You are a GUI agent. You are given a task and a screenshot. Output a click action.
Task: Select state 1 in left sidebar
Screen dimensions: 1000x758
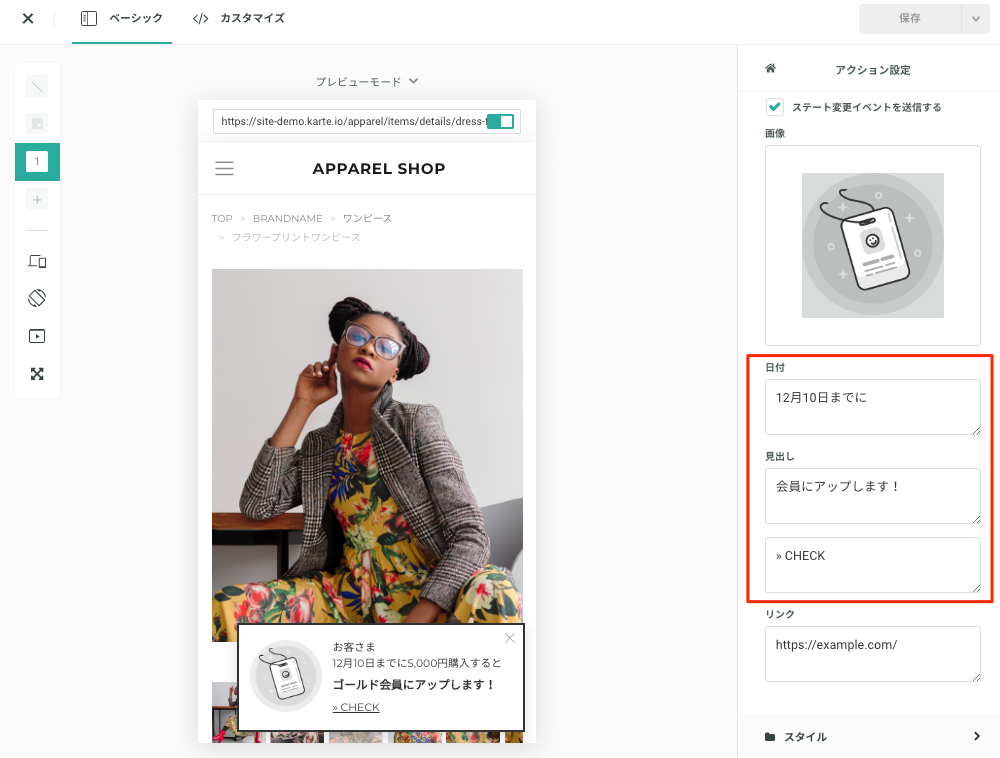click(37, 161)
